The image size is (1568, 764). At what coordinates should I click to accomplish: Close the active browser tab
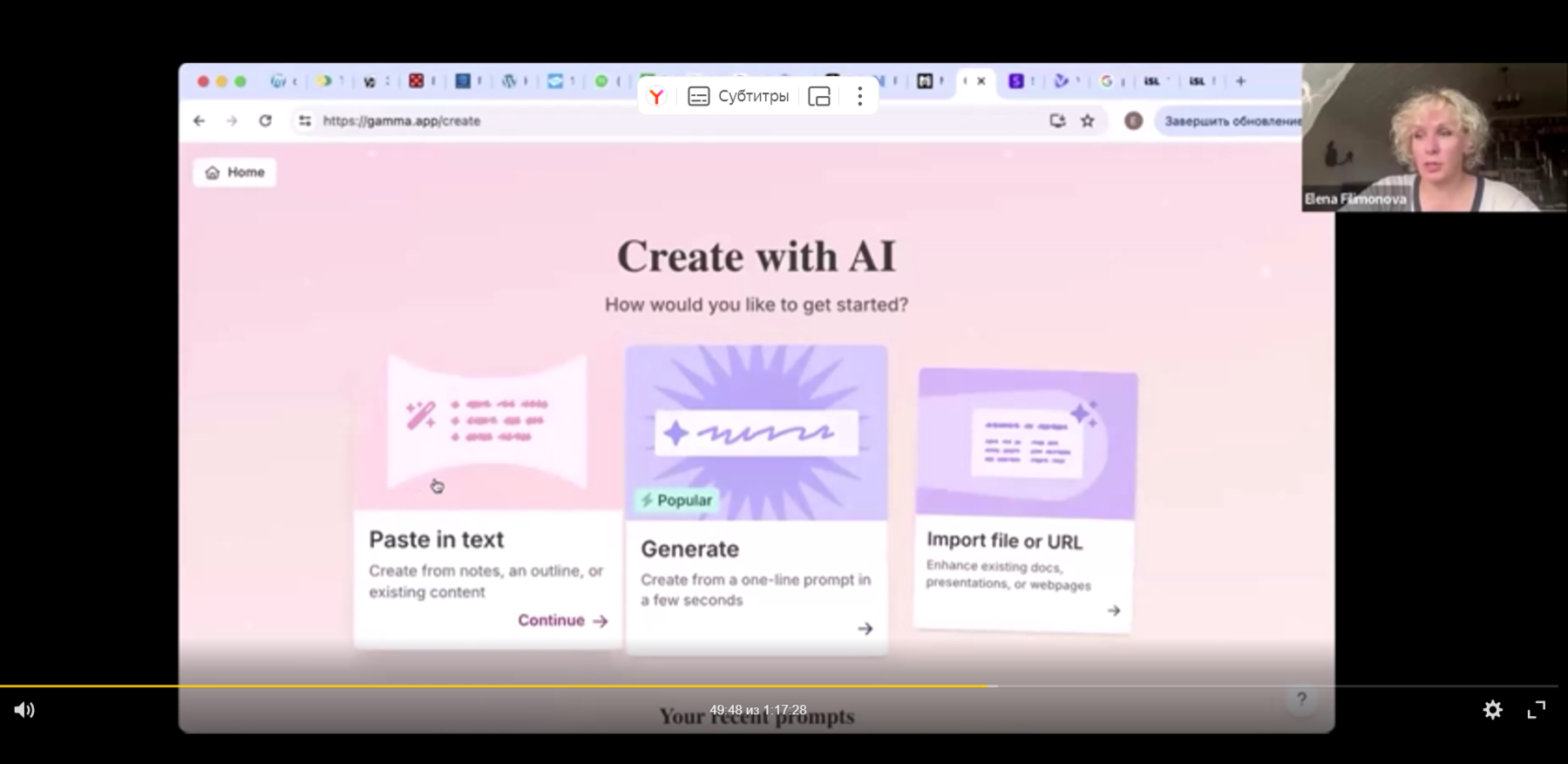[981, 81]
